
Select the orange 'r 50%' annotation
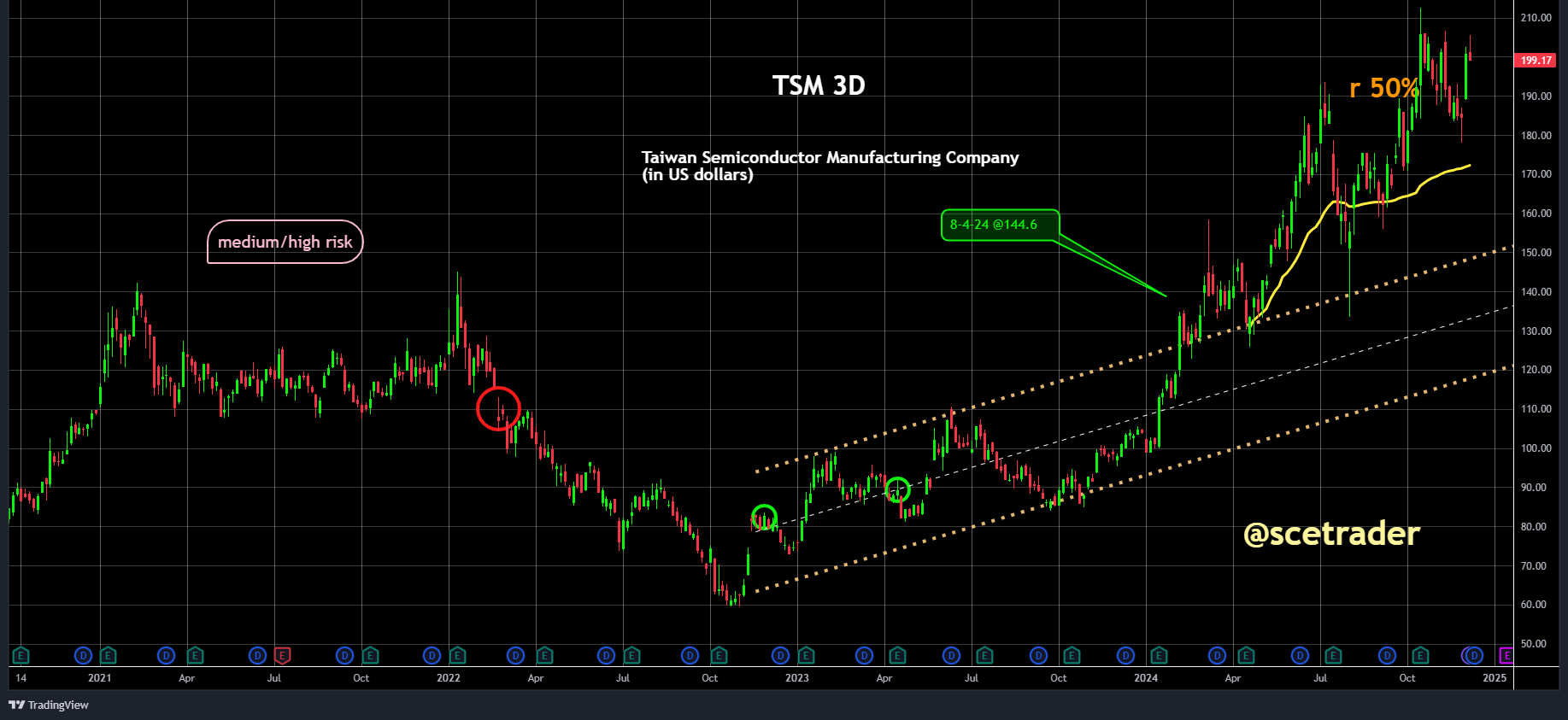[x=1383, y=88]
